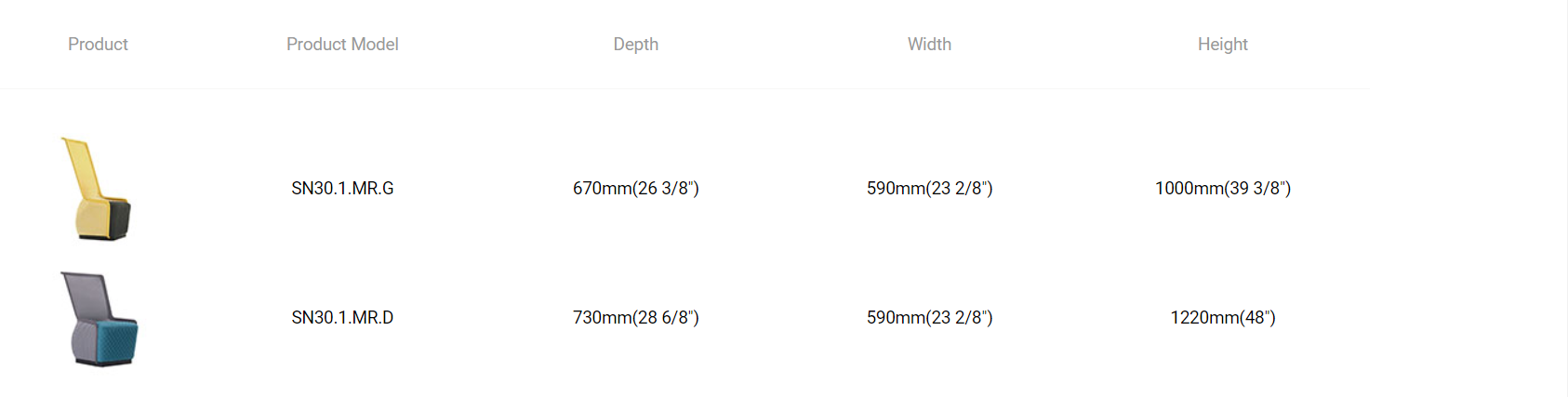Viewport: 1568px width, 397px height.
Task: Click the width value for SN30.1.MR.G
Action: (x=929, y=189)
